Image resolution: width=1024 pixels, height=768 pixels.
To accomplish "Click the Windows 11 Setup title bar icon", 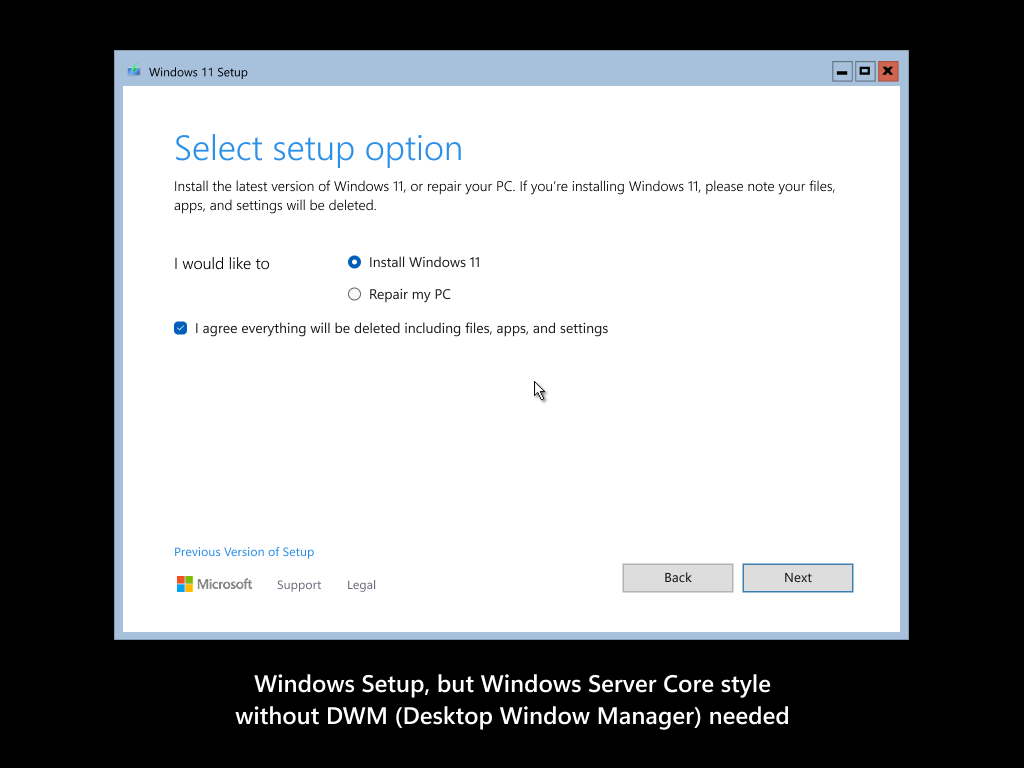I will click(x=134, y=72).
